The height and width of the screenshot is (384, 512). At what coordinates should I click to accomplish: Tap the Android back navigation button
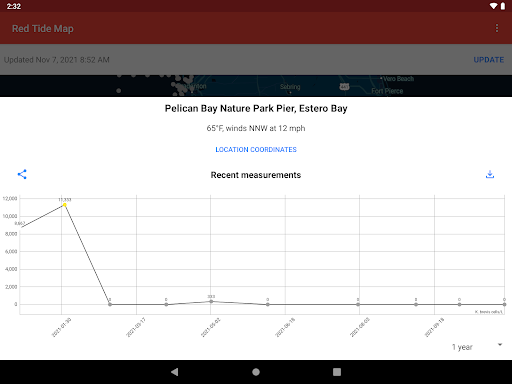[x=174, y=372]
